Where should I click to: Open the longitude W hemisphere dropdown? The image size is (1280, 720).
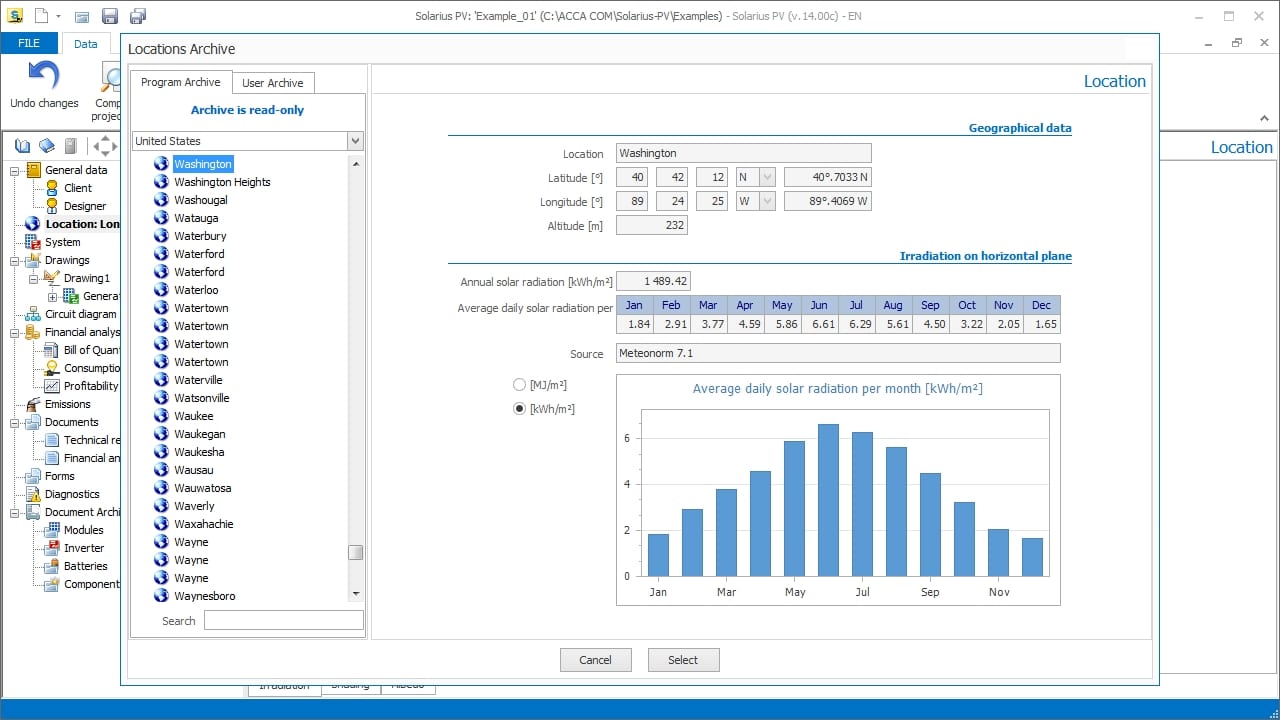pyautogui.click(x=767, y=201)
